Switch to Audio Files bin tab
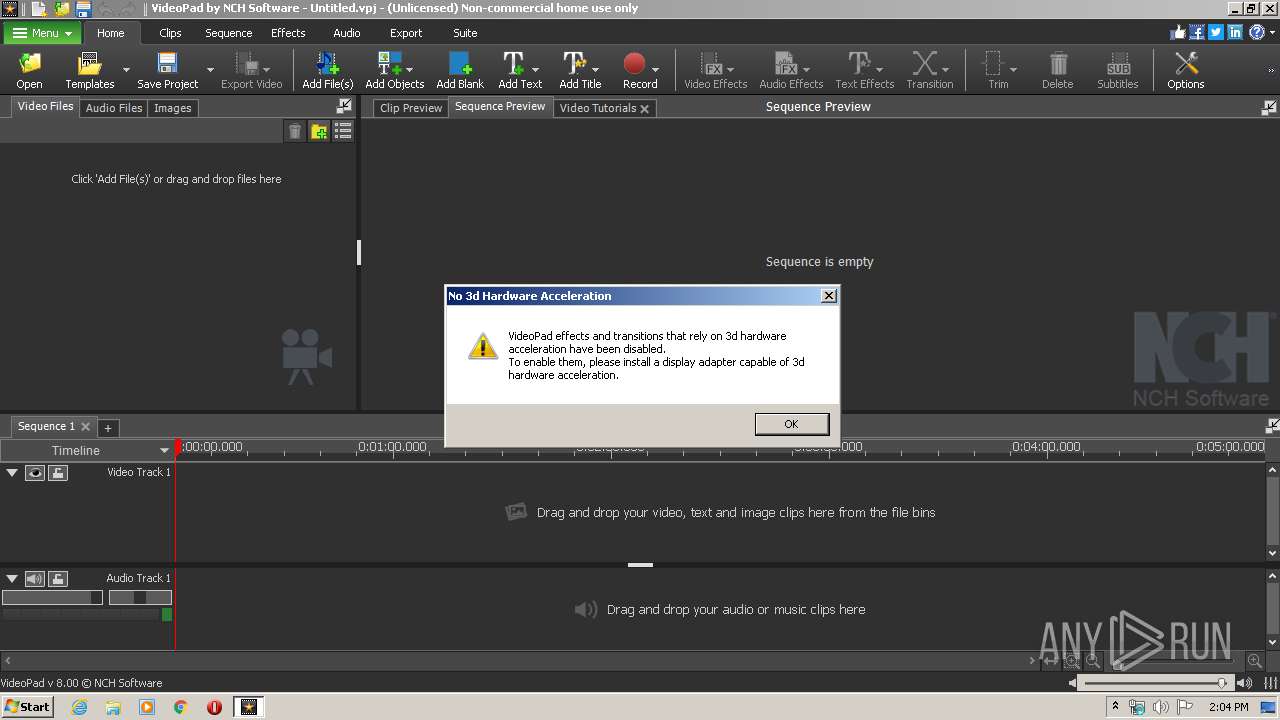 point(114,107)
